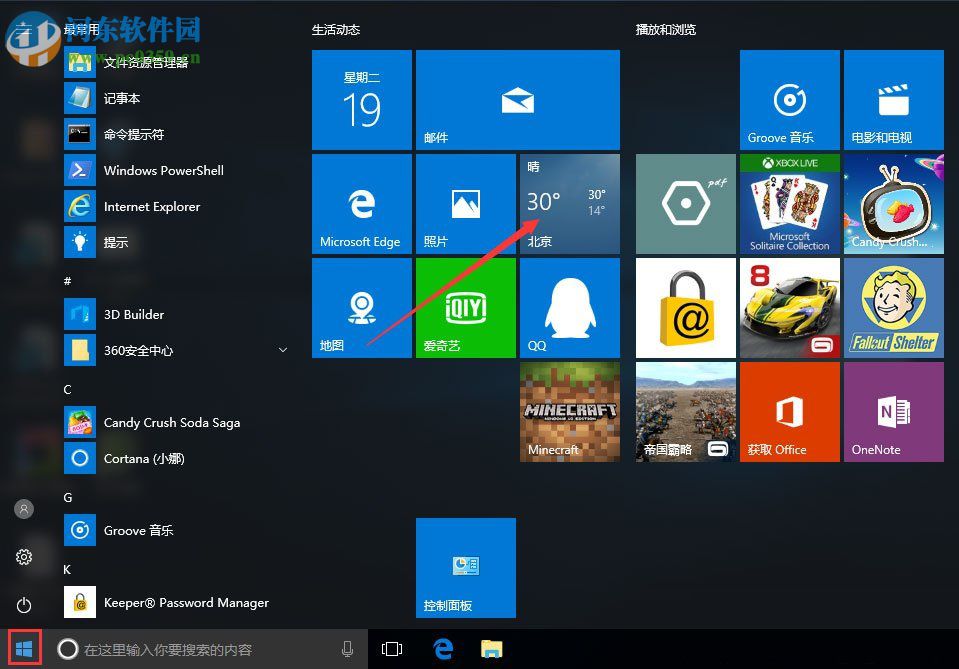
Task: Open the Minecraft game tile
Action: point(569,412)
